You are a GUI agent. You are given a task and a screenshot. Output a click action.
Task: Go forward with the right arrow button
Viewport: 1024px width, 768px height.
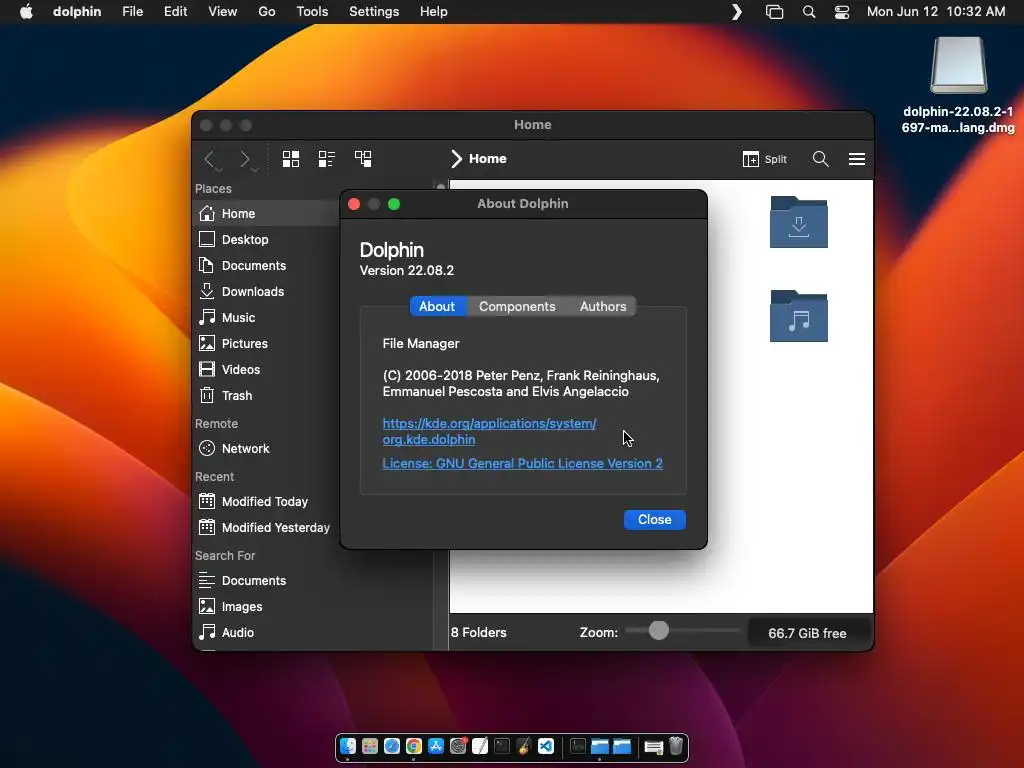tap(246, 159)
